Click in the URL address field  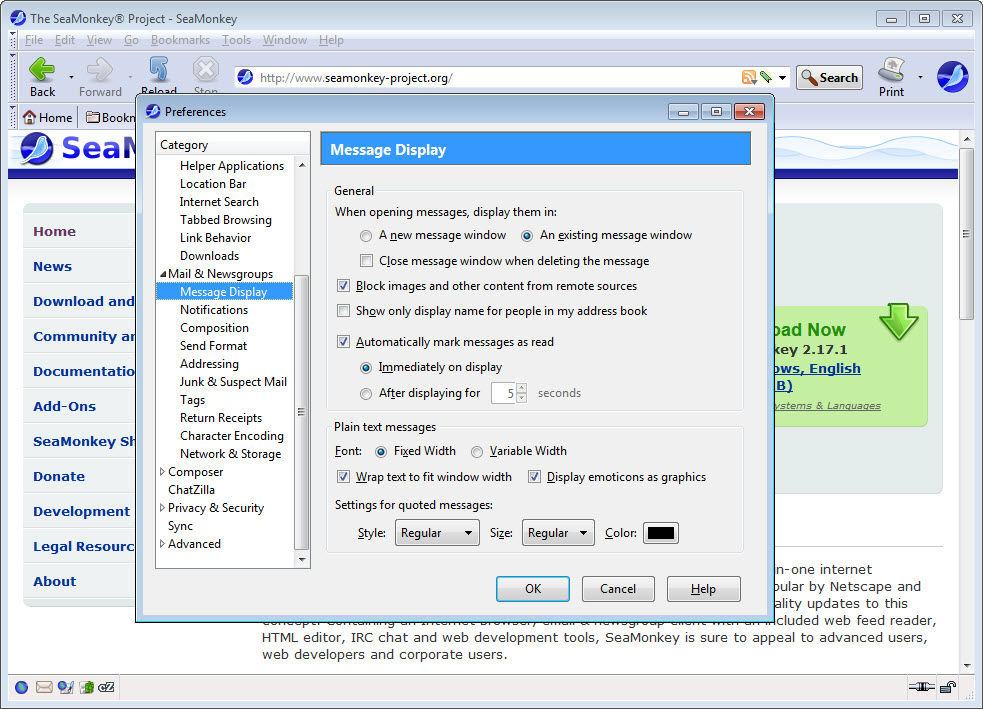pyautogui.click(x=498, y=78)
